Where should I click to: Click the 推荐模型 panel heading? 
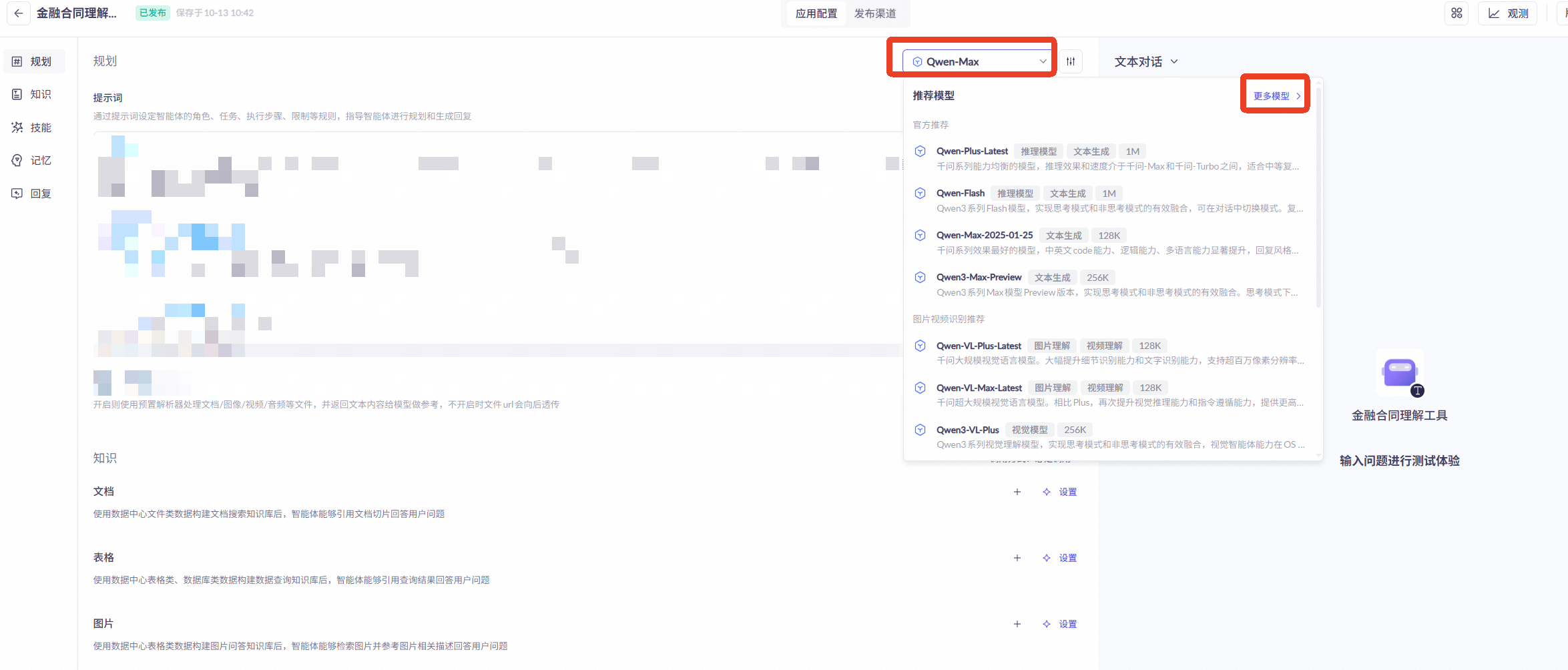pos(933,95)
